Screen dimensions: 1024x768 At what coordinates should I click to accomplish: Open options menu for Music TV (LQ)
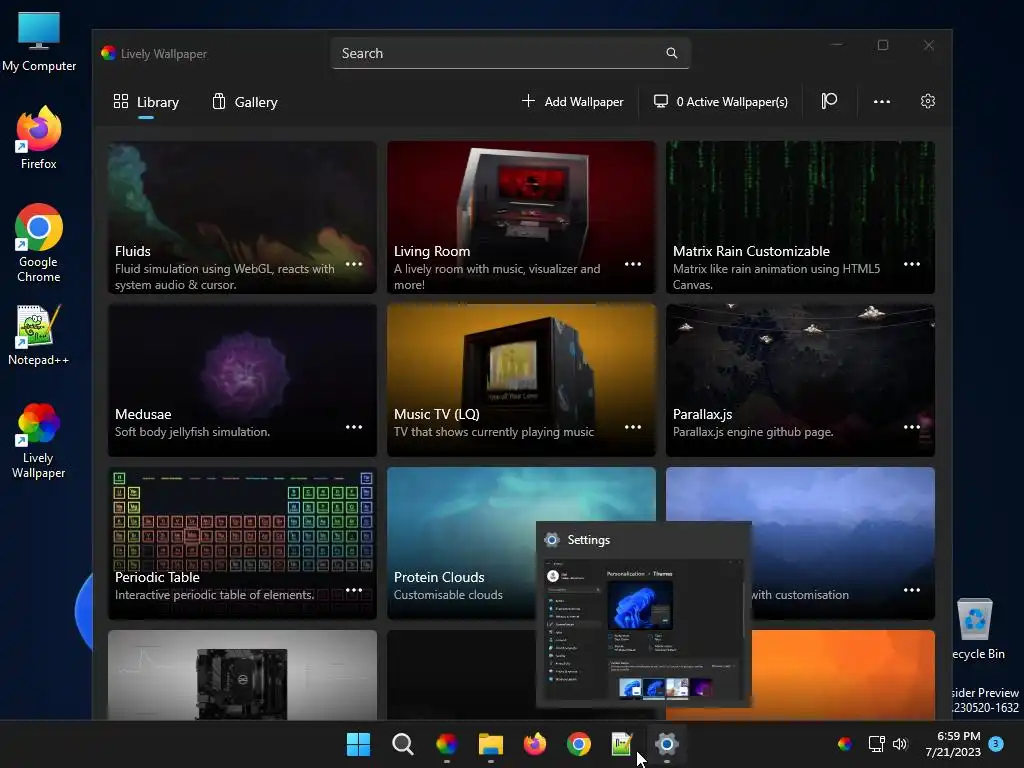(x=633, y=427)
